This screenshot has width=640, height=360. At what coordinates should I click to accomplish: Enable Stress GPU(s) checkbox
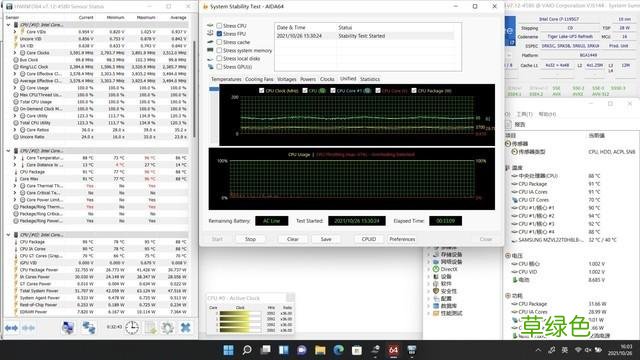point(219,67)
